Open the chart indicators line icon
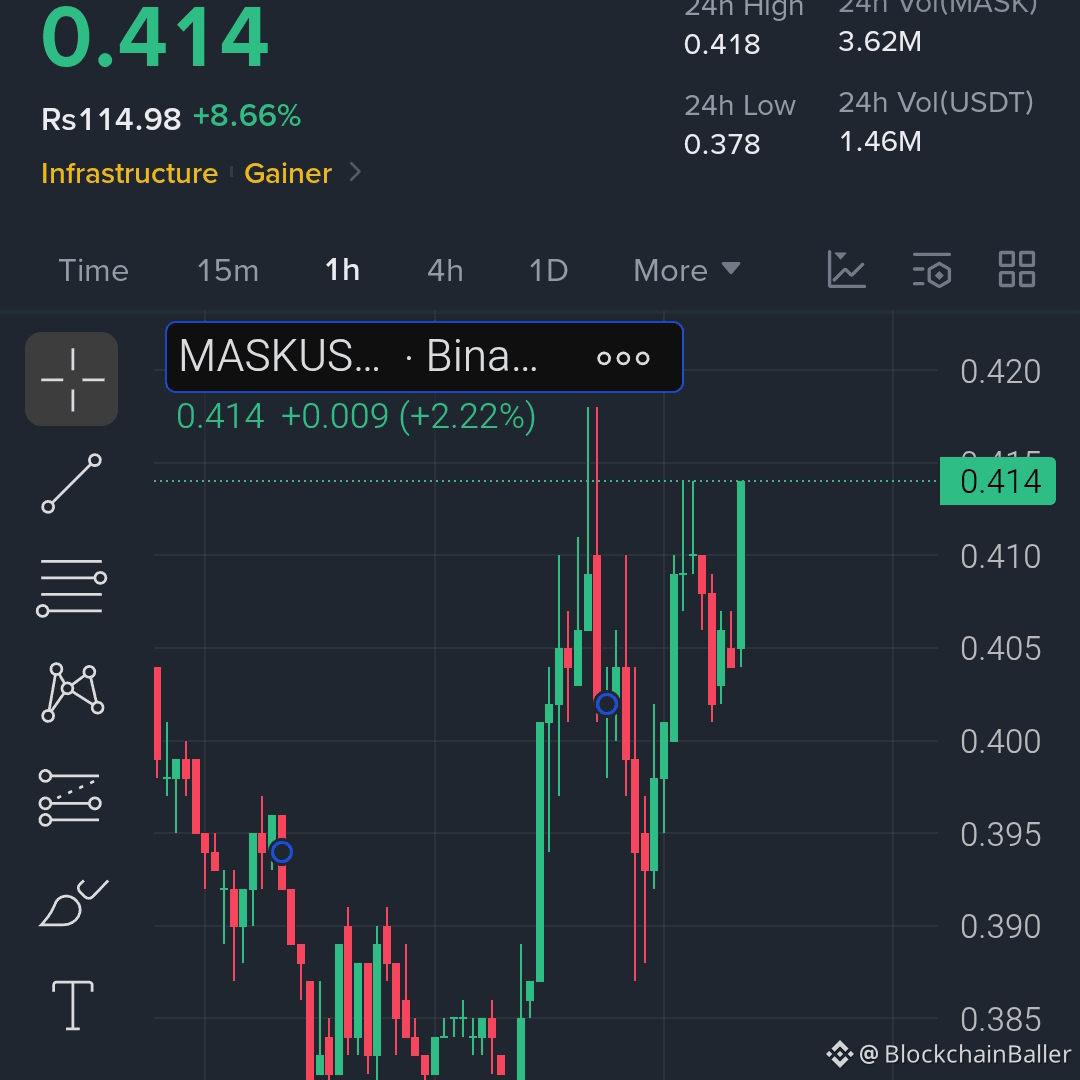Viewport: 1080px width, 1080px height. 846,269
